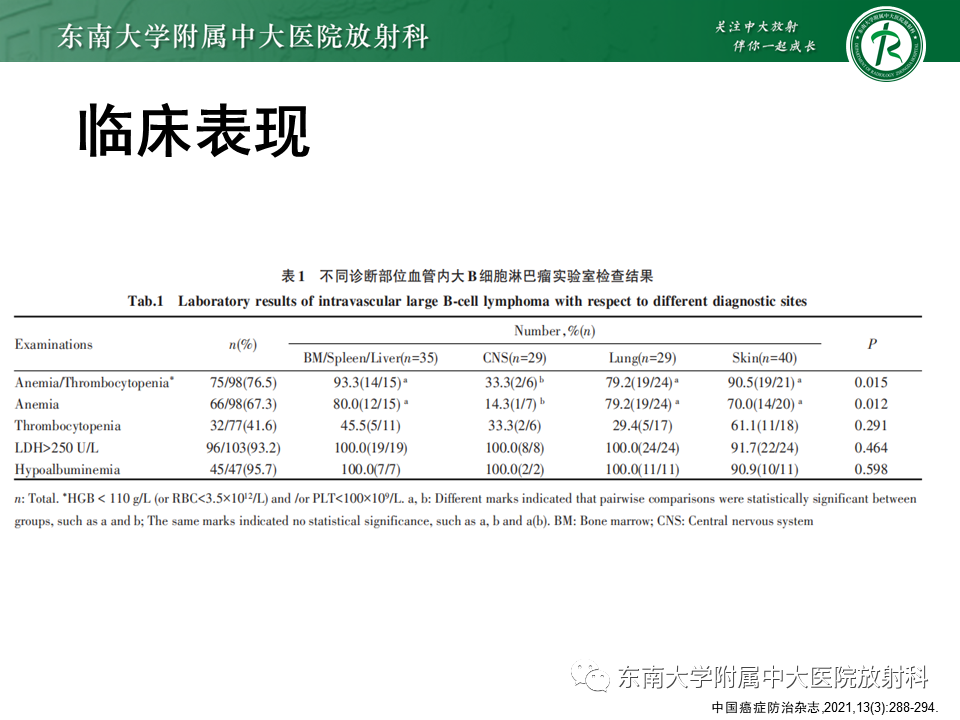This screenshot has height=720, width=960.
Task: Click the P column header
Action: point(872,345)
